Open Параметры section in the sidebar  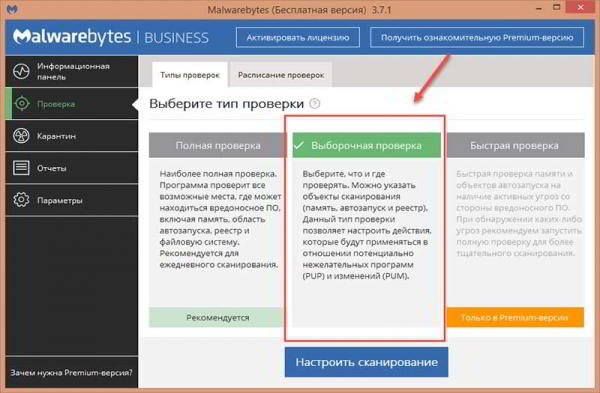[x=72, y=200]
